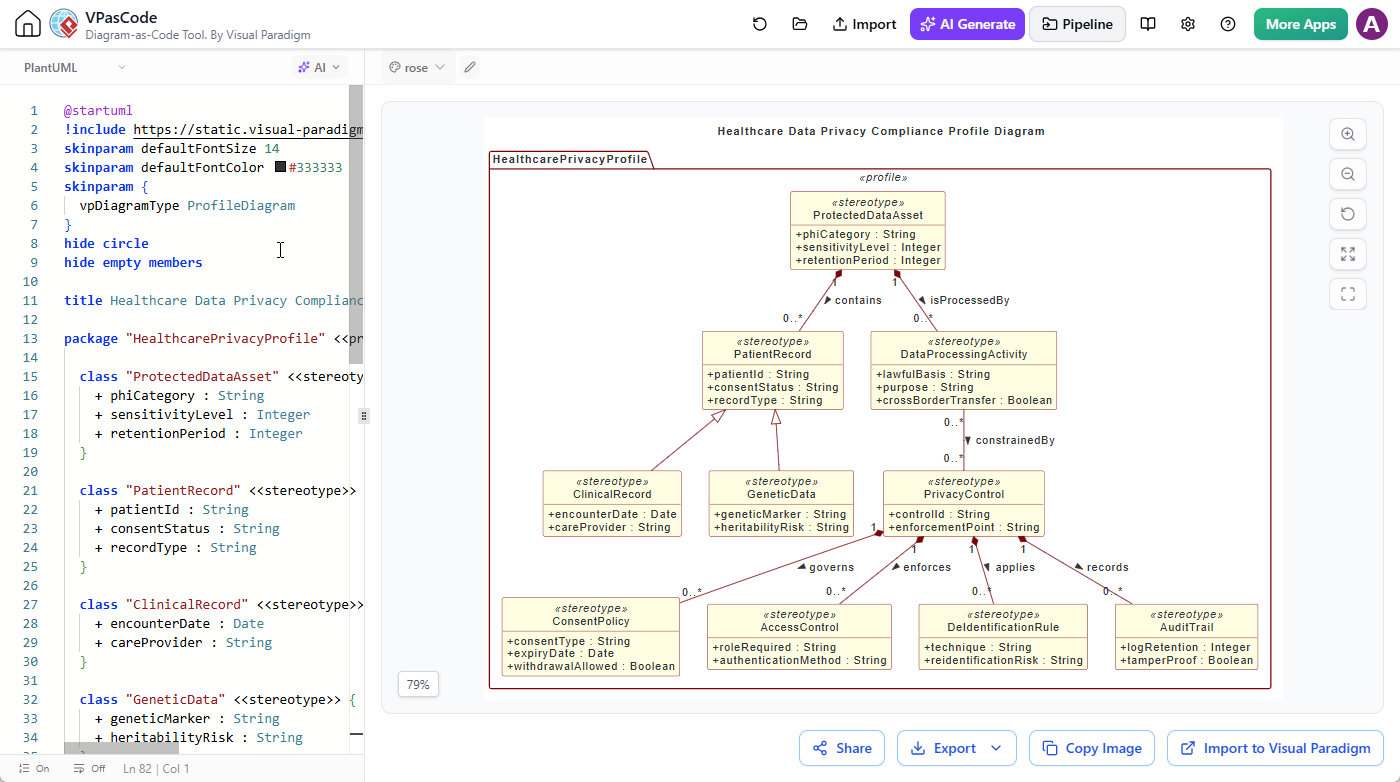Click code line 8 hide circle
This screenshot has height=782, width=1400.
click(x=106, y=244)
